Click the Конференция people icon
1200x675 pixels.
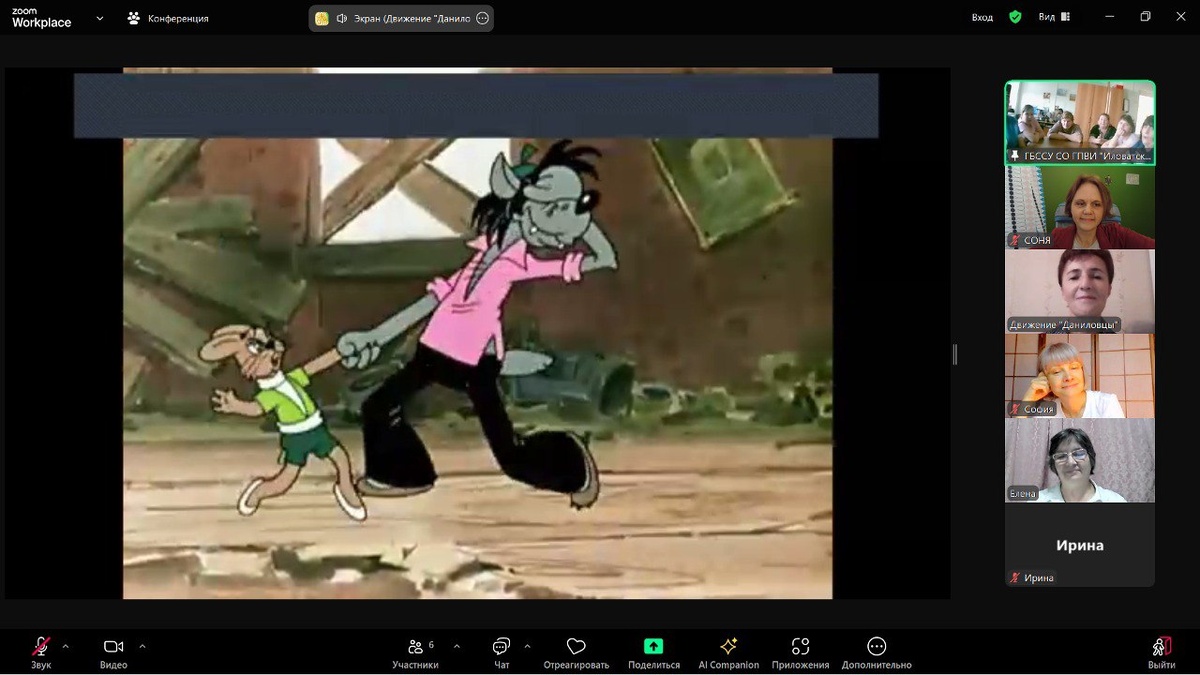click(x=134, y=18)
